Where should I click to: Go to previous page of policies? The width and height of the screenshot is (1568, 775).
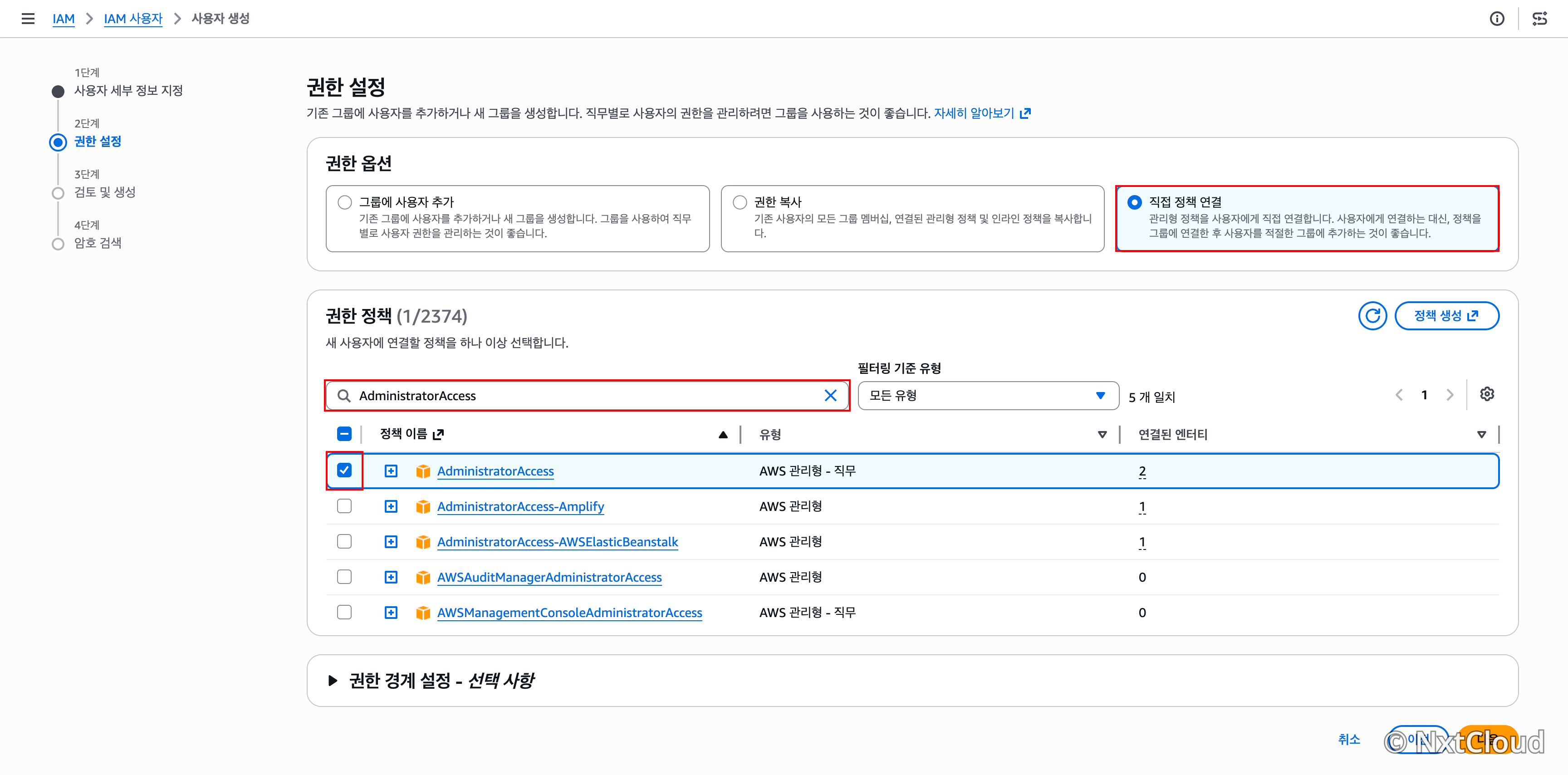(1399, 395)
